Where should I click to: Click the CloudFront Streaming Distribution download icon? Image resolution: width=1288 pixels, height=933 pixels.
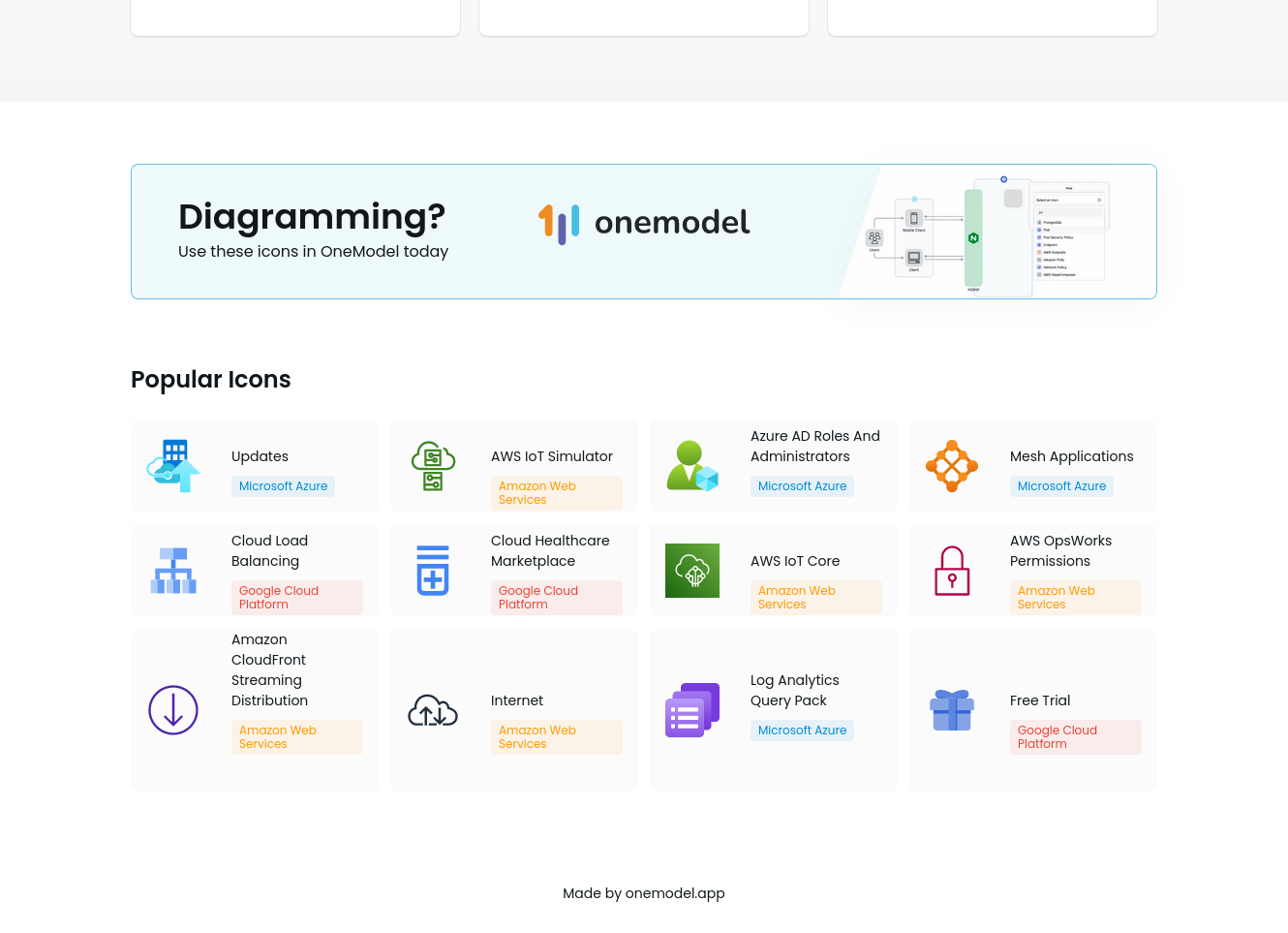(x=173, y=710)
